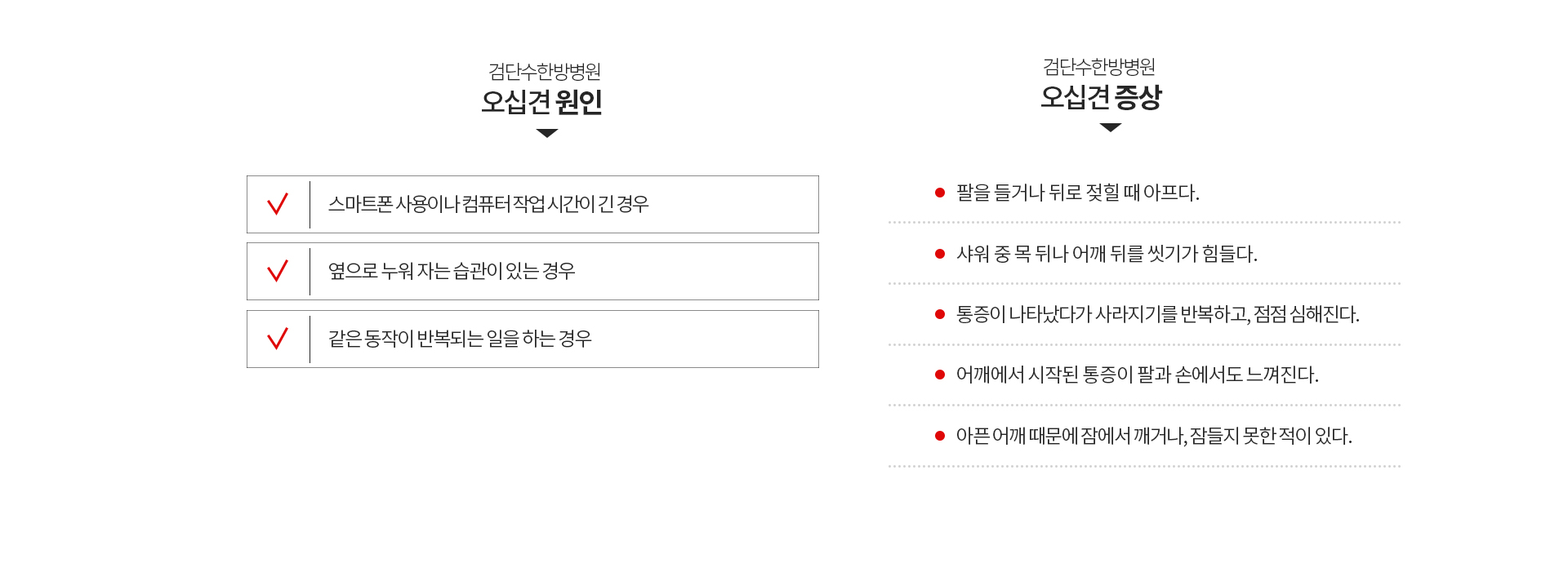This screenshot has height=581, width=1568.
Task: Click the symptom 샤워 중 목 뒤나 어깨 뒤를 씻기가 힘들다
Action: 1107,254
